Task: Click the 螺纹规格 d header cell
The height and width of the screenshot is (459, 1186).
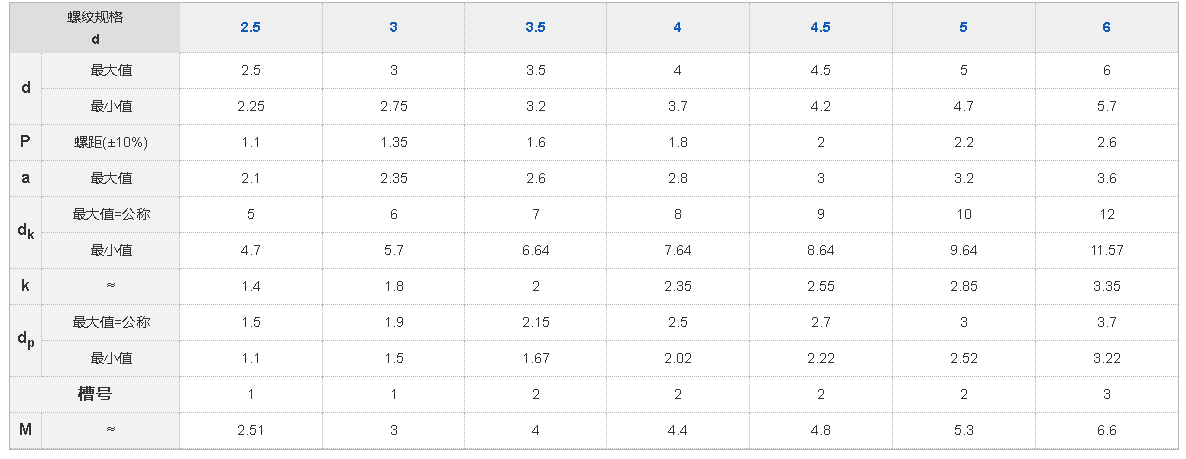Action: pos(96,27)
